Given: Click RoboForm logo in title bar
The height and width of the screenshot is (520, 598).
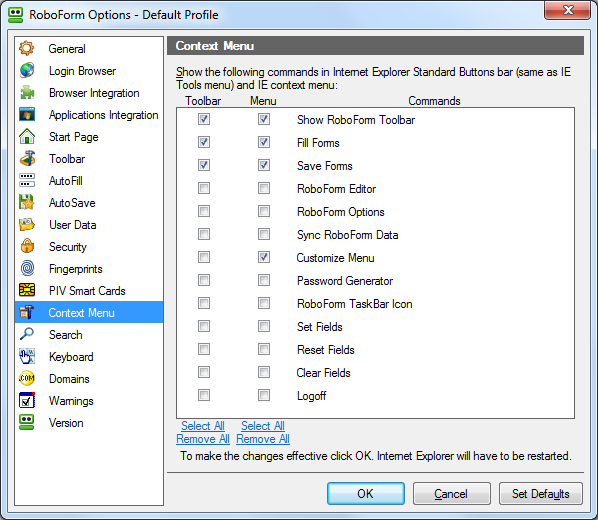Looking at the screenshot, I should 16,15.
